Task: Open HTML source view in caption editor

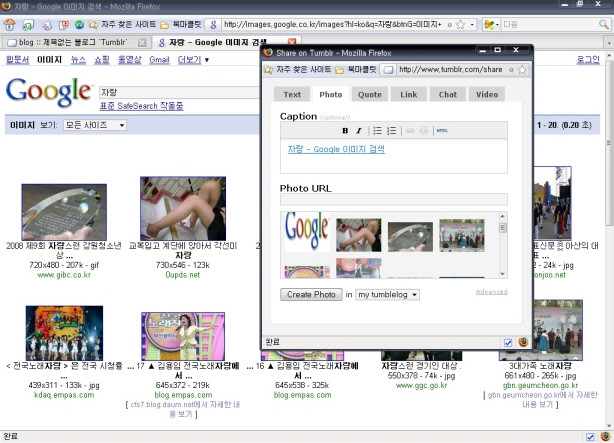Action: coord(442,131)
